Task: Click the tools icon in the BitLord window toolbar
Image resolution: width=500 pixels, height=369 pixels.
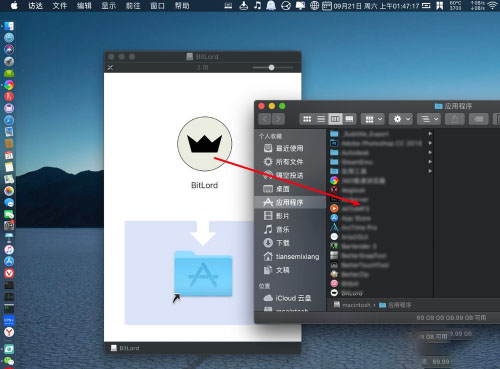Action: pos(110,68)
